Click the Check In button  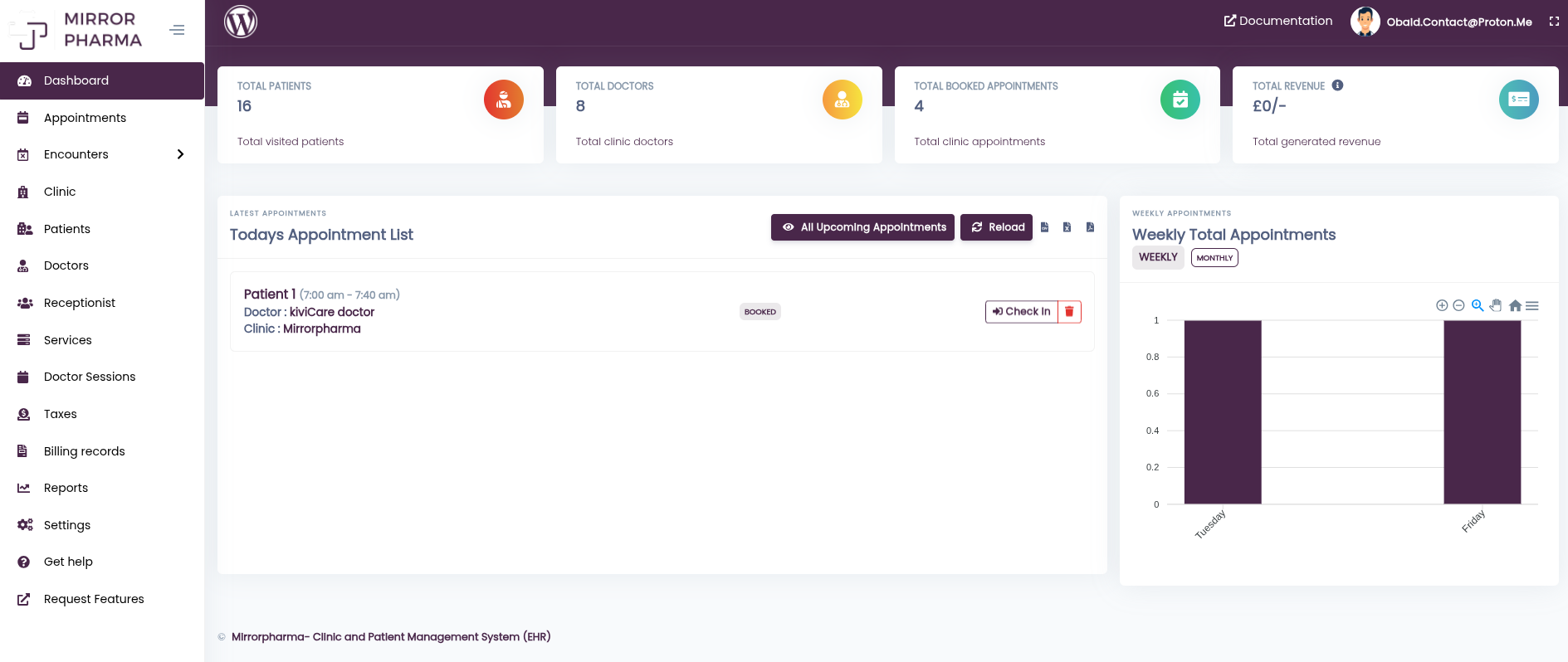point(1022,312)
